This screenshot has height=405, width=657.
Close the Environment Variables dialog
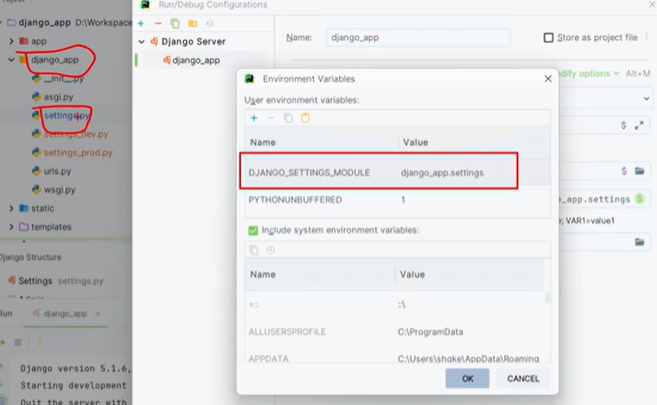[548, 79]
